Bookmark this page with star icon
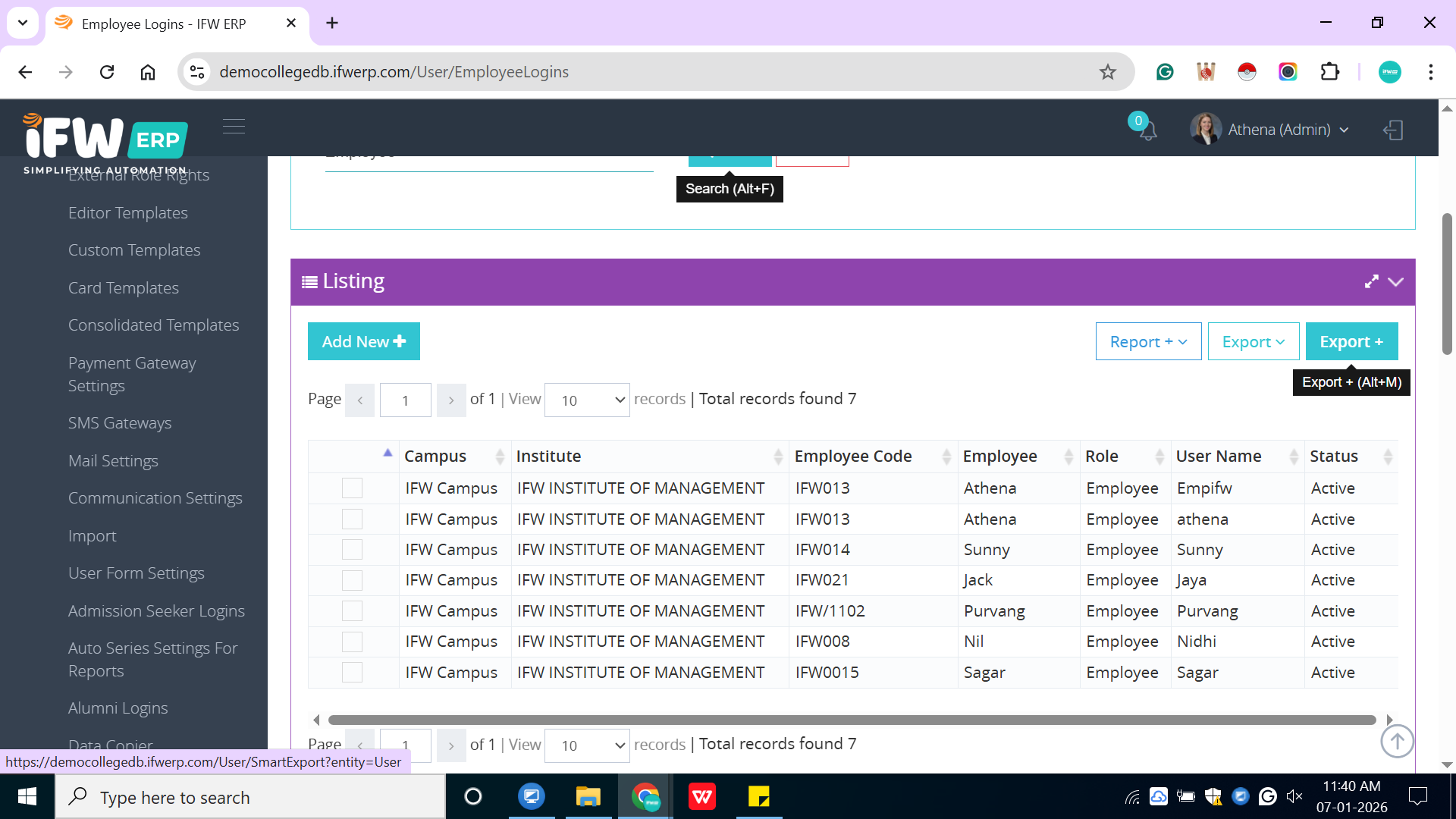The image size is (1456, 819). [1108, 72]
